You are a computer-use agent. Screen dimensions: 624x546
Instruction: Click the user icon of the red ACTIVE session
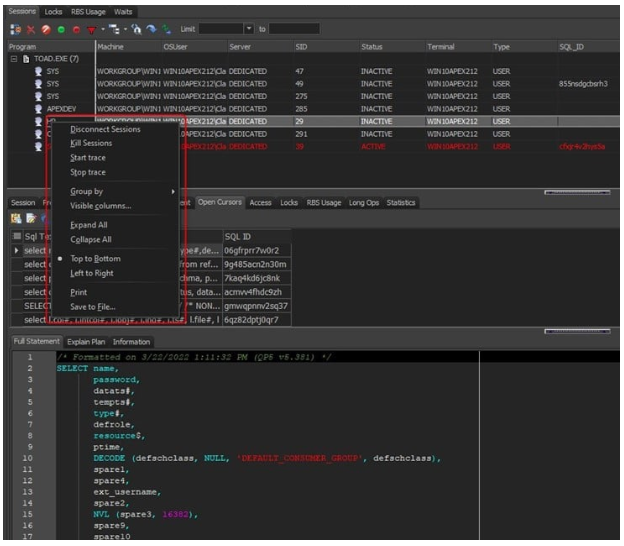coord(38,146)
